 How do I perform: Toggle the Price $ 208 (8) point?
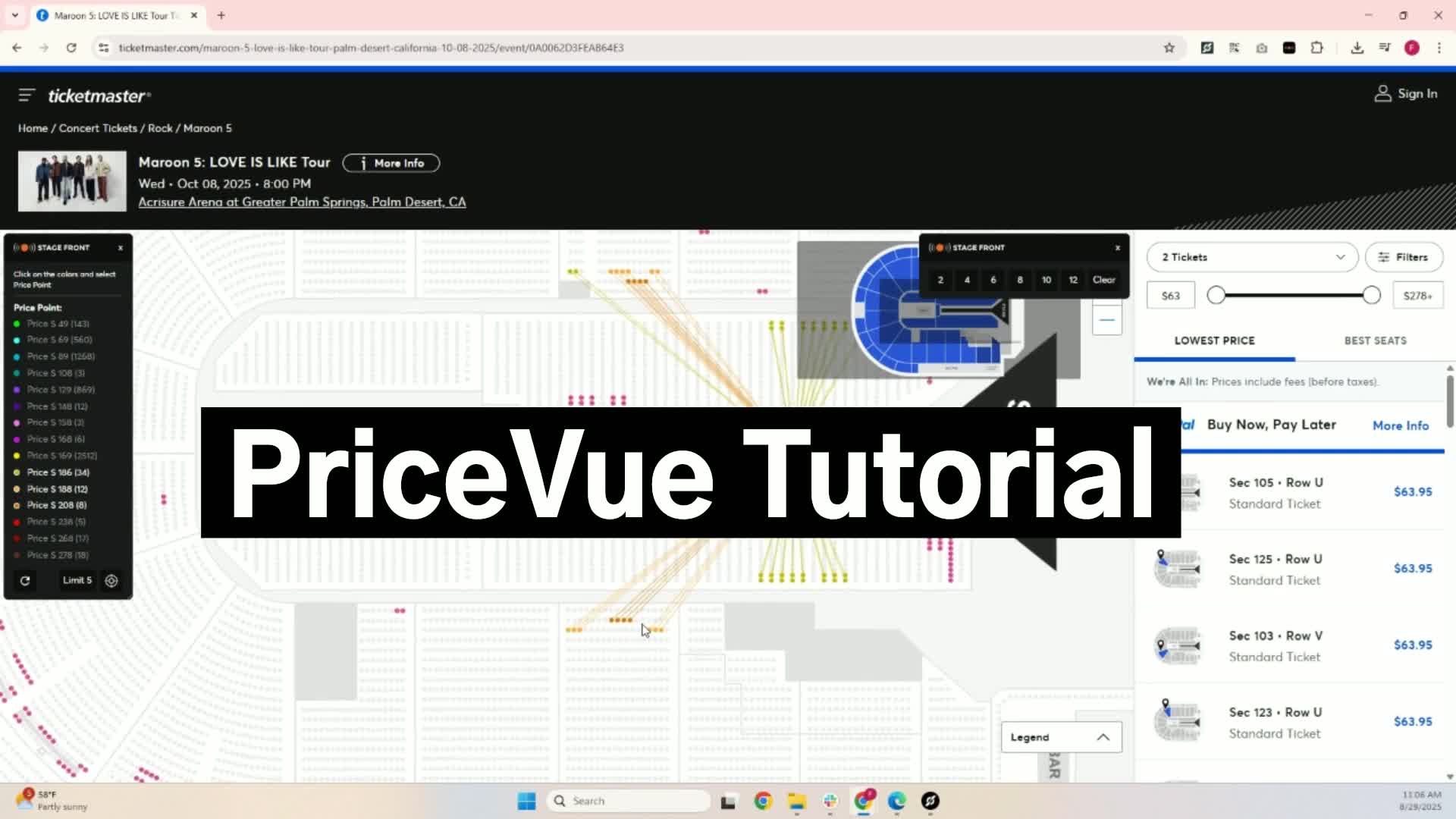(50, 505)
